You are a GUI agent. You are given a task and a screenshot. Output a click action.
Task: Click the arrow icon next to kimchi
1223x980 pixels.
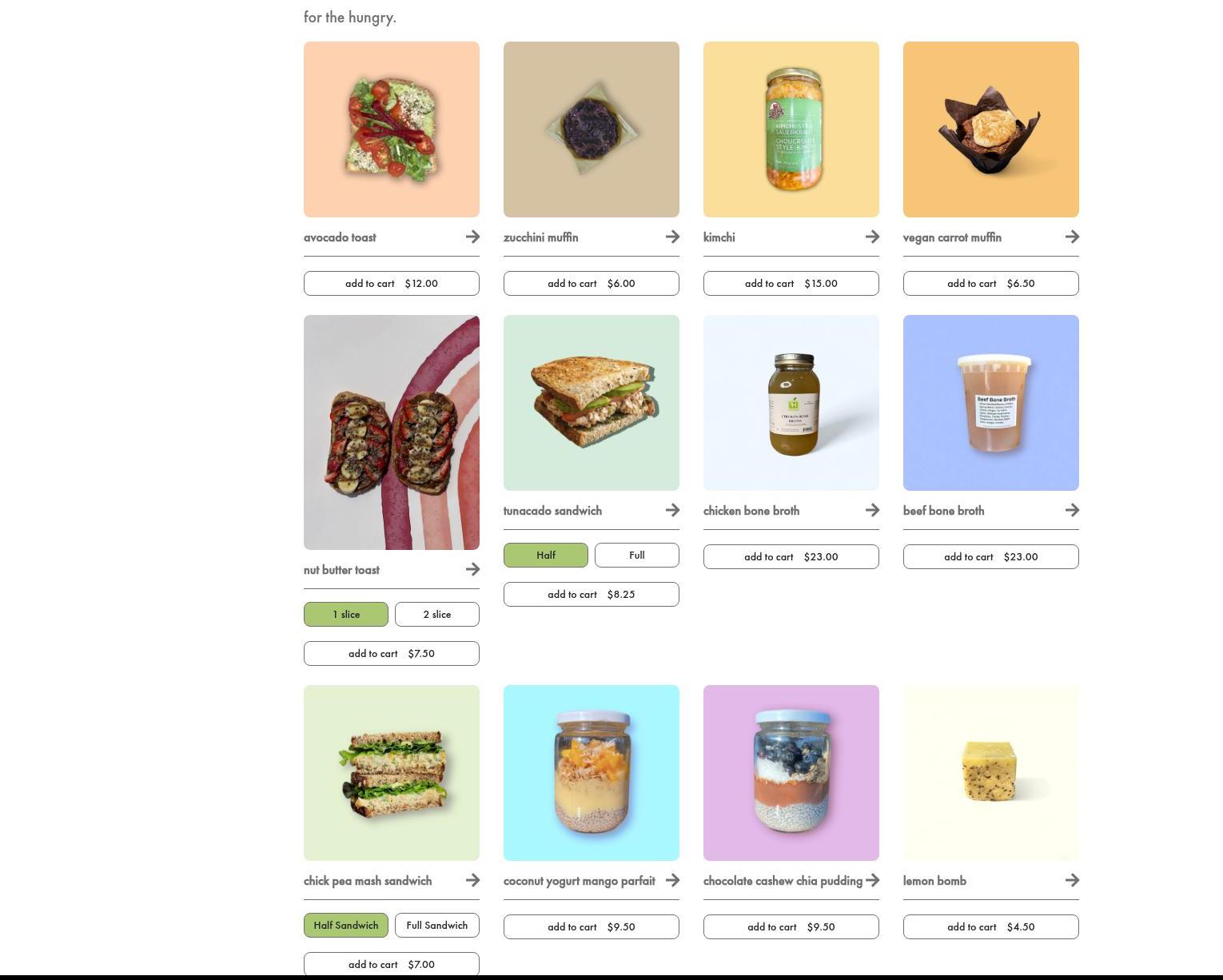(872, 237)
